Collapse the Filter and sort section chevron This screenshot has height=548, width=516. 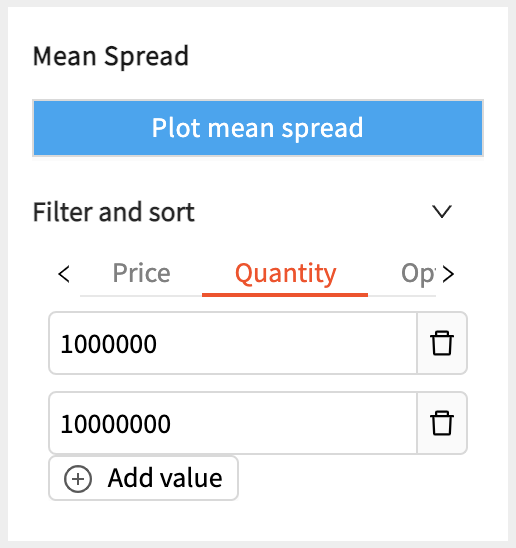pyautogui.click(x=442, y=211)
